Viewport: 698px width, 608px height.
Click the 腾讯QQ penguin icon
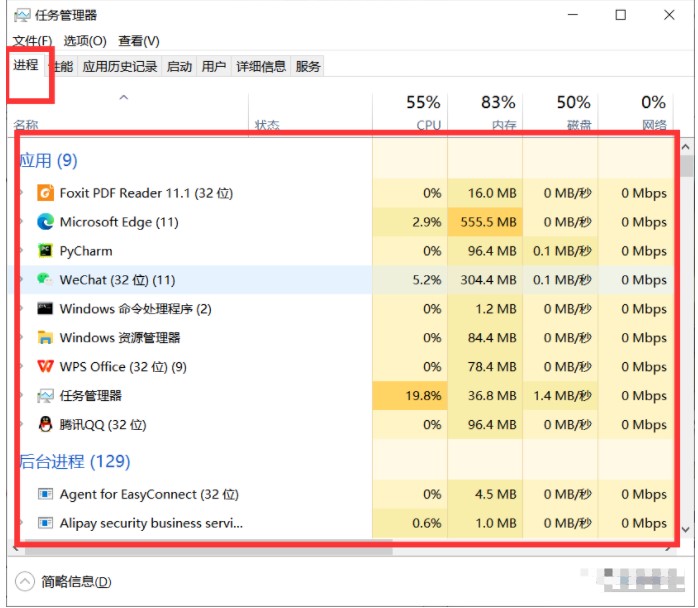click(45, 424)
